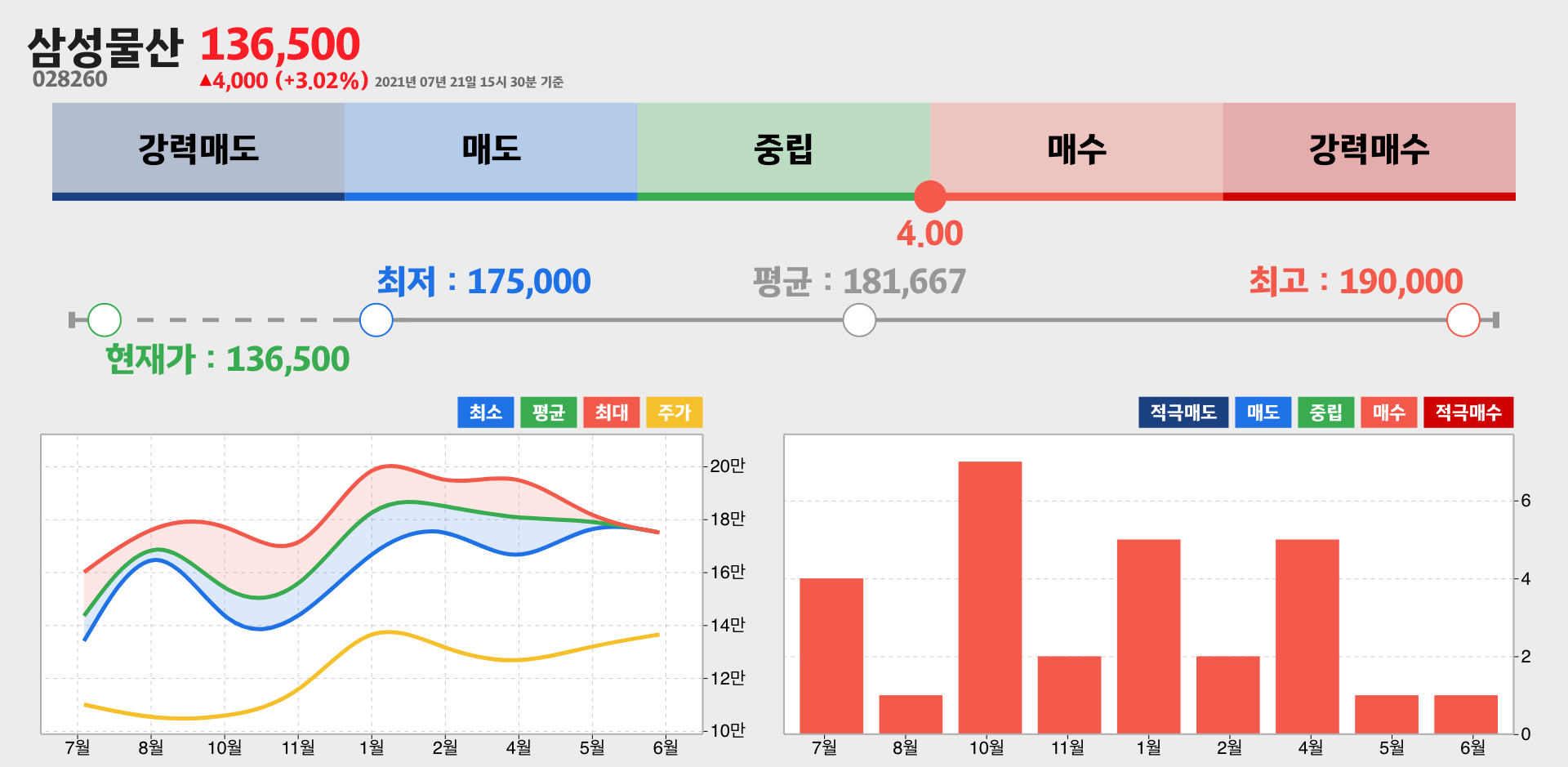Image resolution: width=1568 pixels, height=767 pixels.
Task: Click the green 현재가 circle marker
Action: [105, 320]
